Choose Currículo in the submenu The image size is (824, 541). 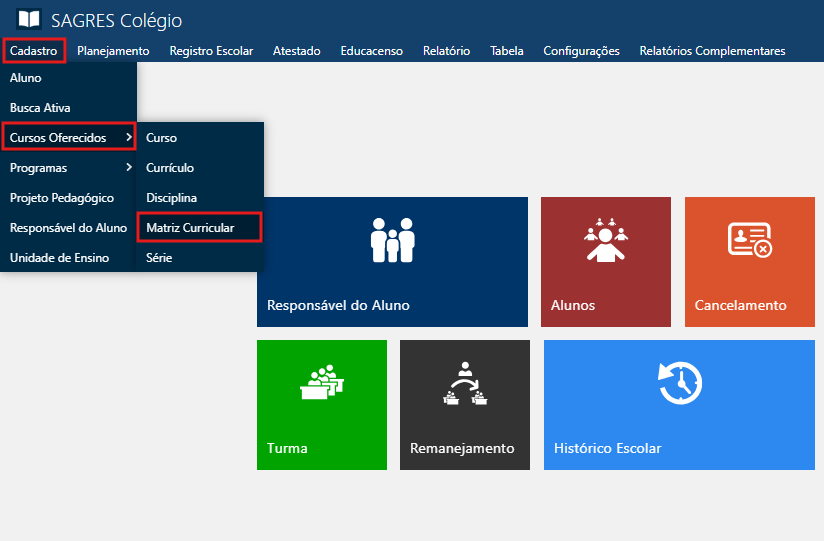pos(170,168)
